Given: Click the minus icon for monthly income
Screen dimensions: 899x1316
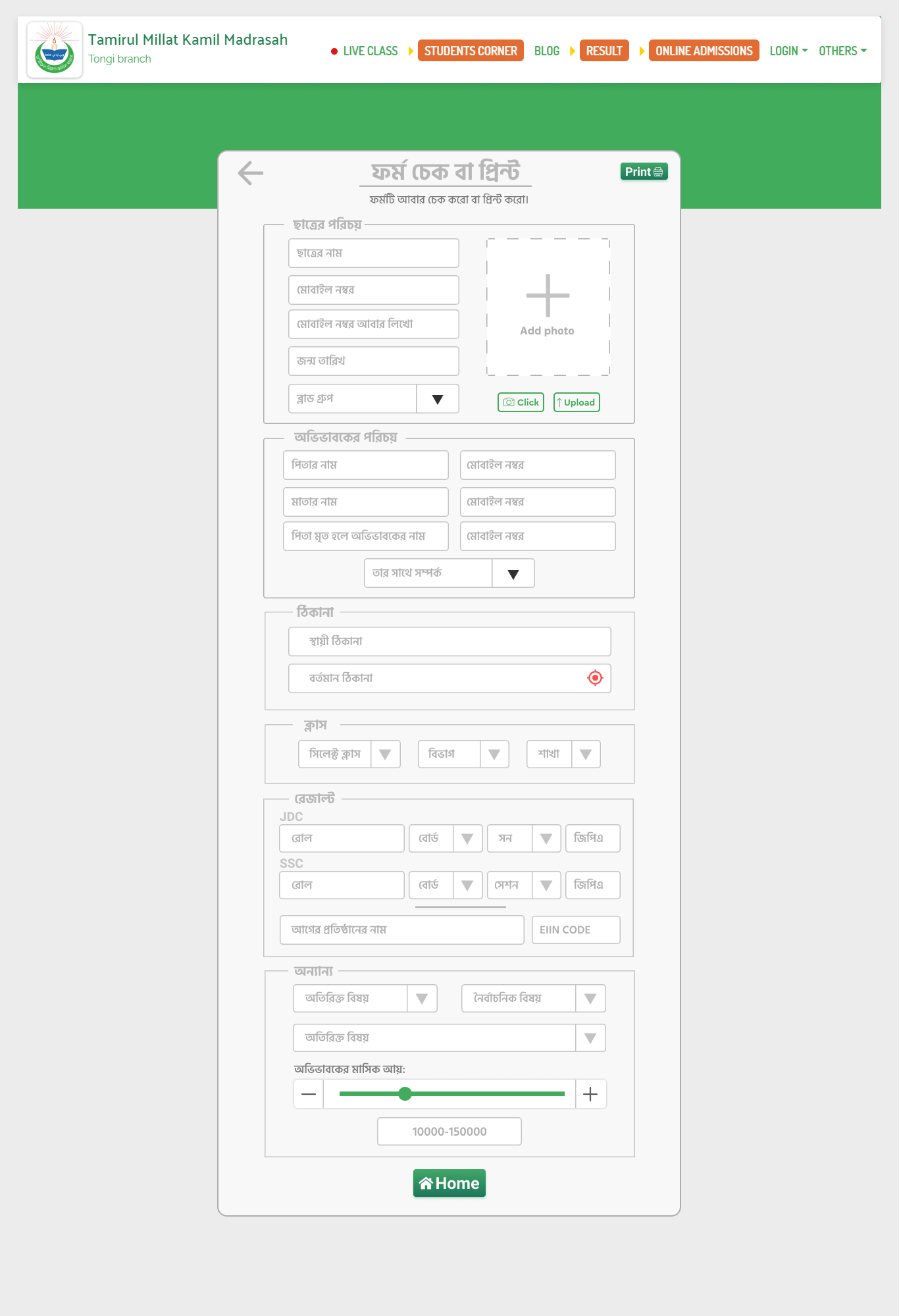Looking at the screenshot, I should (x=309, y=1094).
